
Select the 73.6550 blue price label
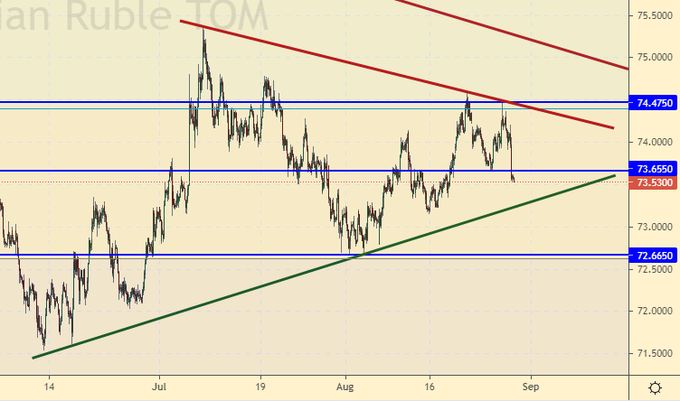(654, 170)
